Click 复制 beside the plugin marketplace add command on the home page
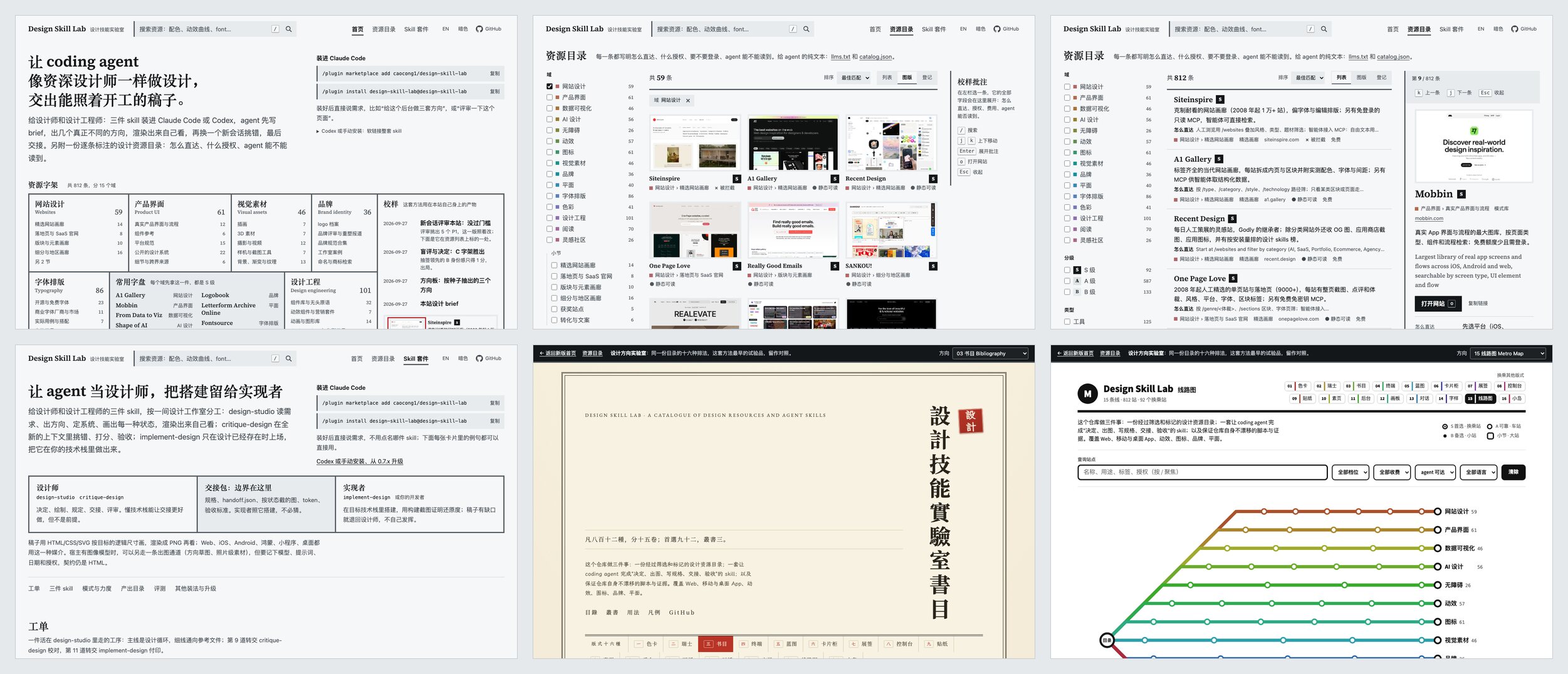 [495, 73]
